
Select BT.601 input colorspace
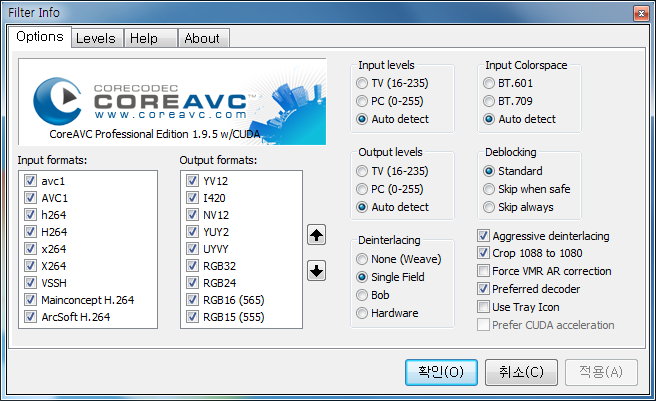point(489,83)
